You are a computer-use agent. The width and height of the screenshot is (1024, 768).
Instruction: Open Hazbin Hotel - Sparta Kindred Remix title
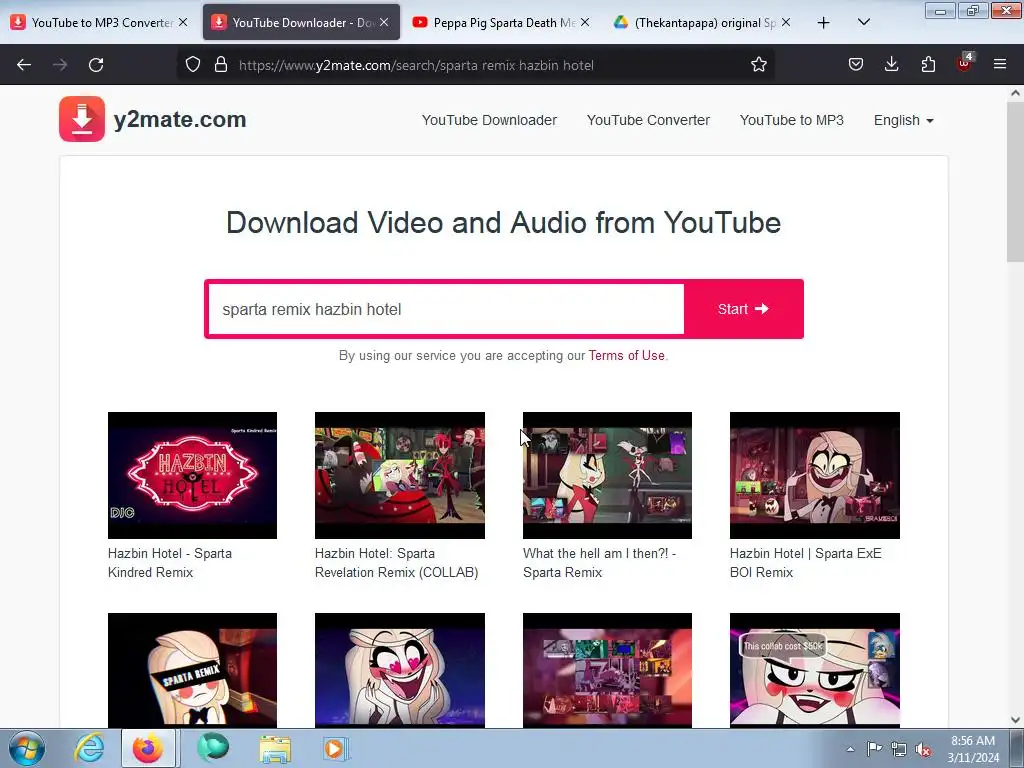coord(170,562)
